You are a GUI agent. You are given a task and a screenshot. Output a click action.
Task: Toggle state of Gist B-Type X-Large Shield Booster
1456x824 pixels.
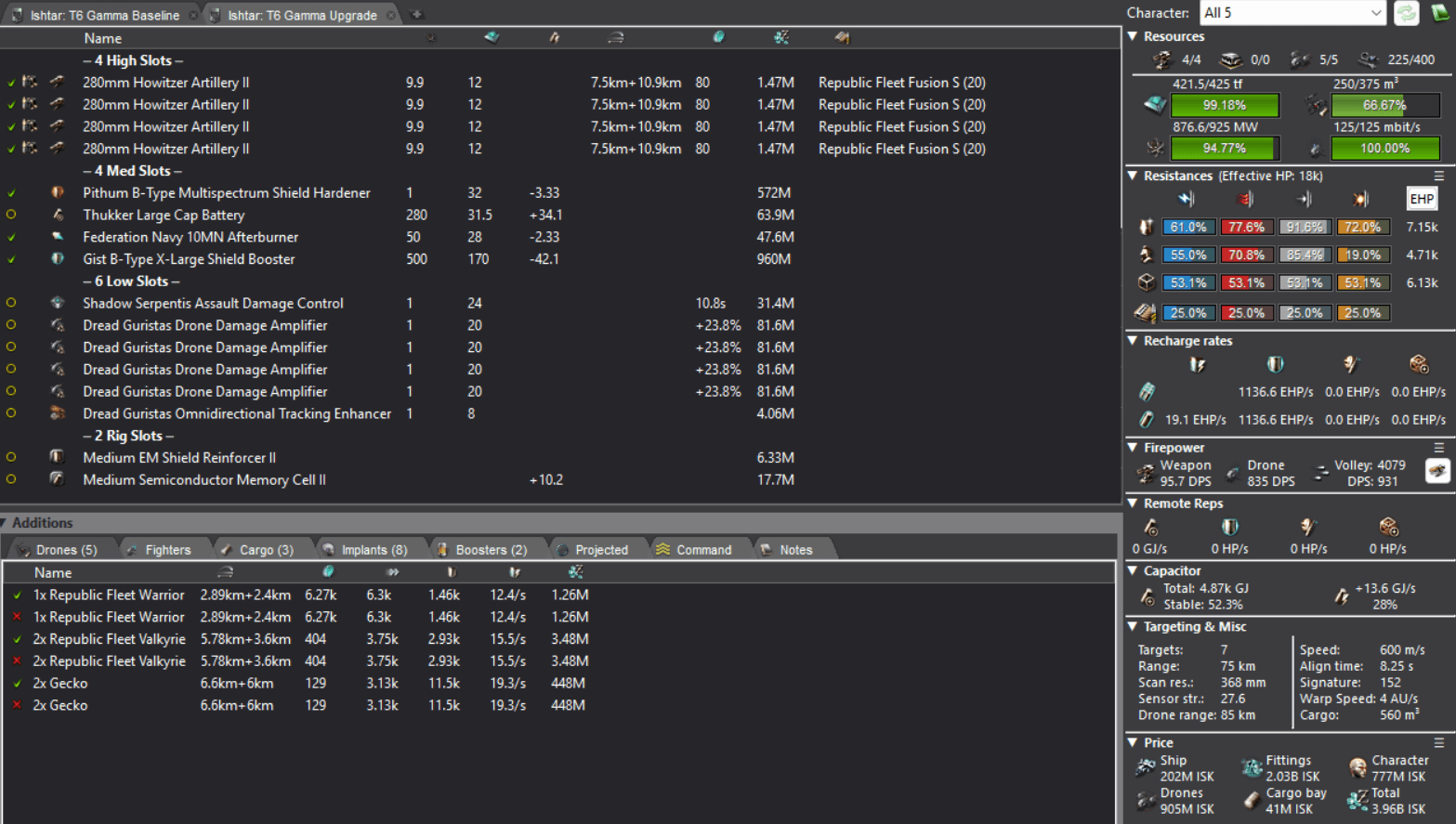pos(11,259)
